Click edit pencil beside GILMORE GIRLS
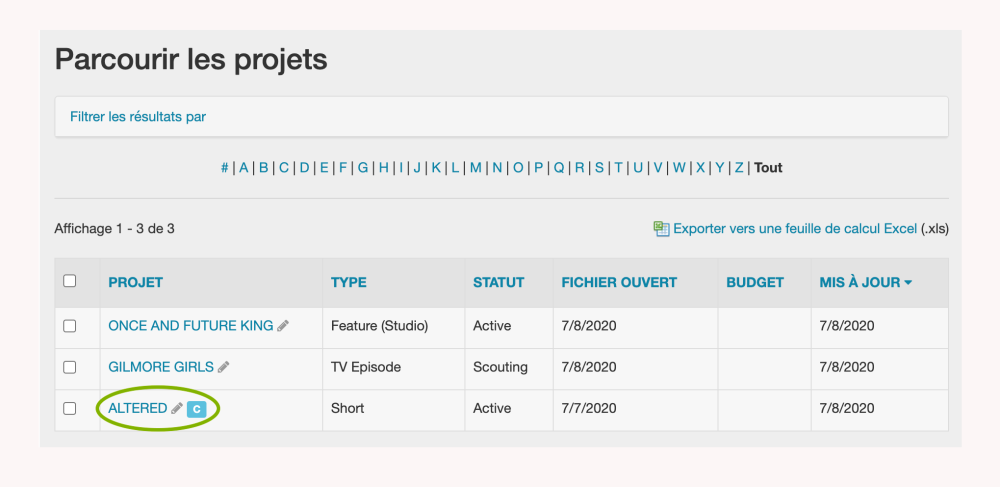 click(224, 367)
